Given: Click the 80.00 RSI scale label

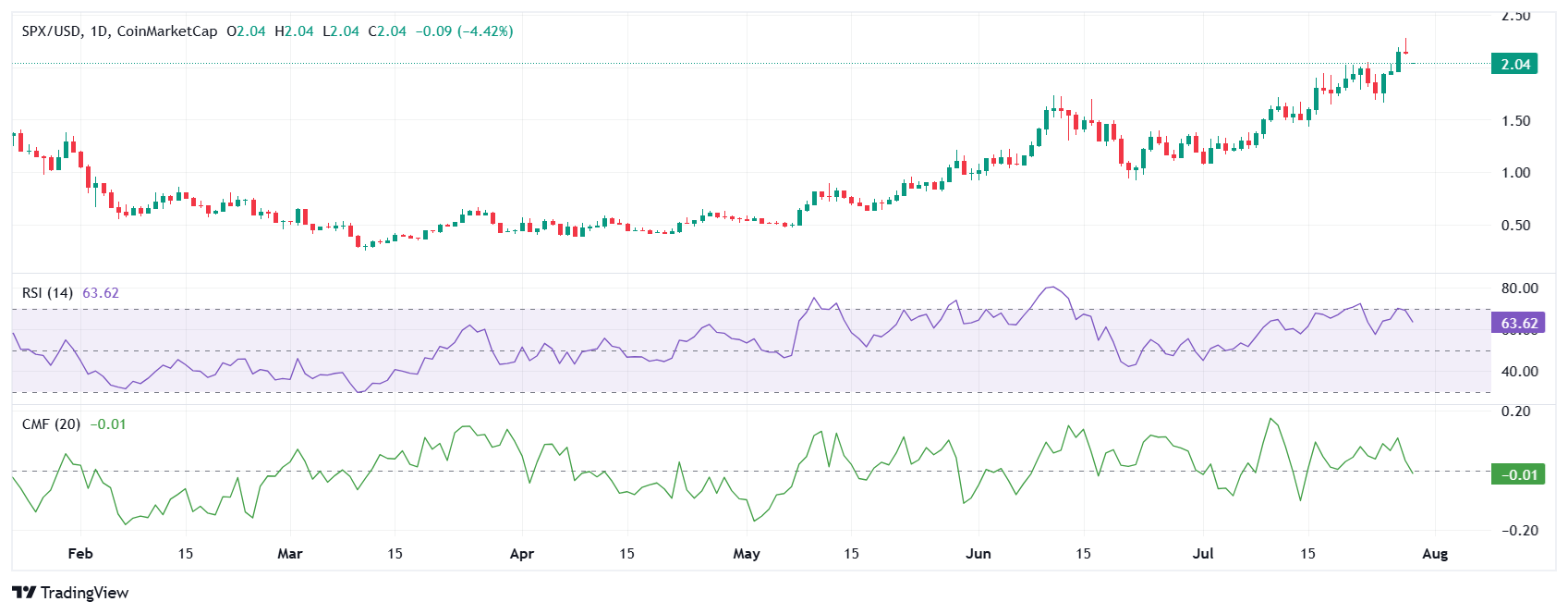Looking at the screenshot, I should click(1519, 289).
